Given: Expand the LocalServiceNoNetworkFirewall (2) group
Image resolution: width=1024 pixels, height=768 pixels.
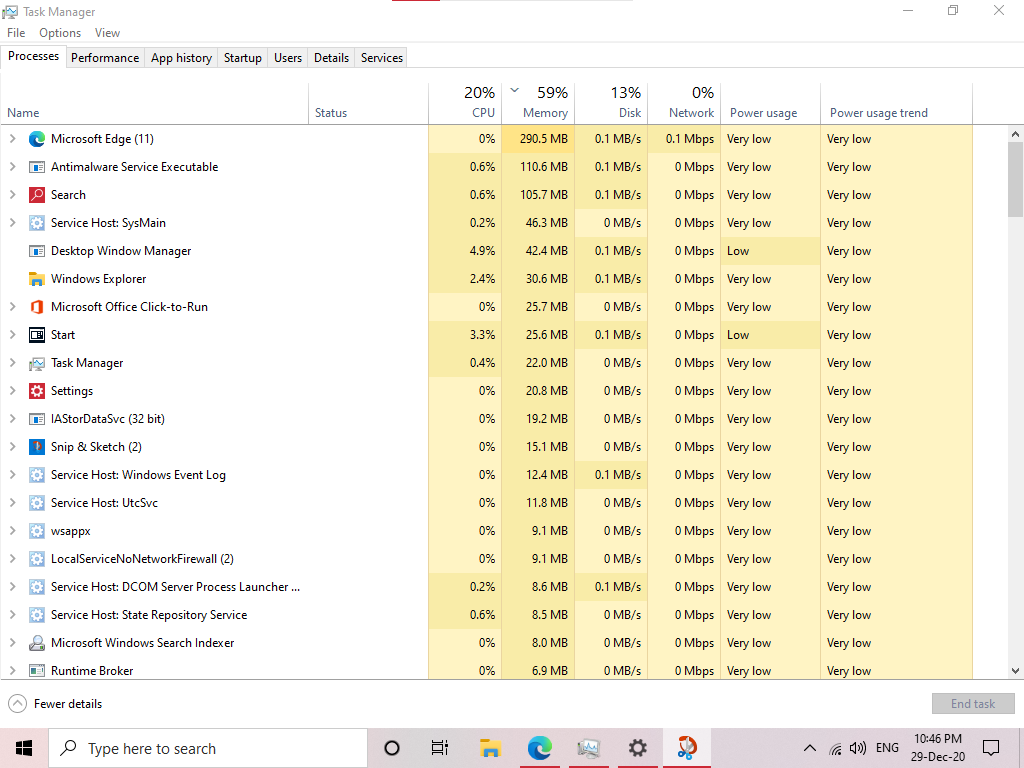Looking at the screenshot, I should pyautogui.click(x=12, y=559).
